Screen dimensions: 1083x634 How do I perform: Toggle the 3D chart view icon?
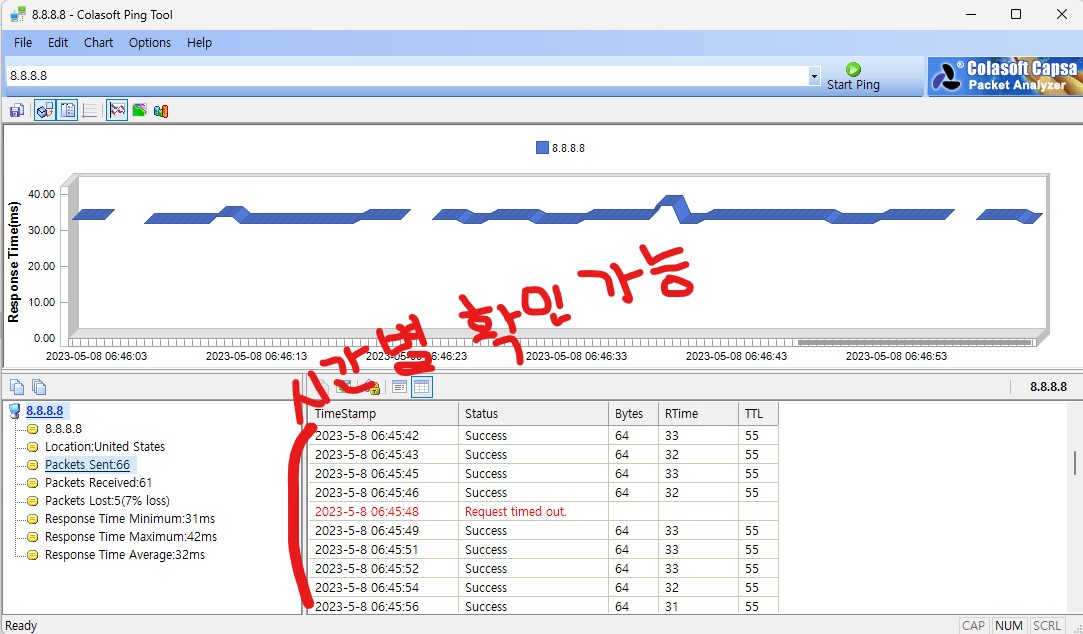coord(45,111)
